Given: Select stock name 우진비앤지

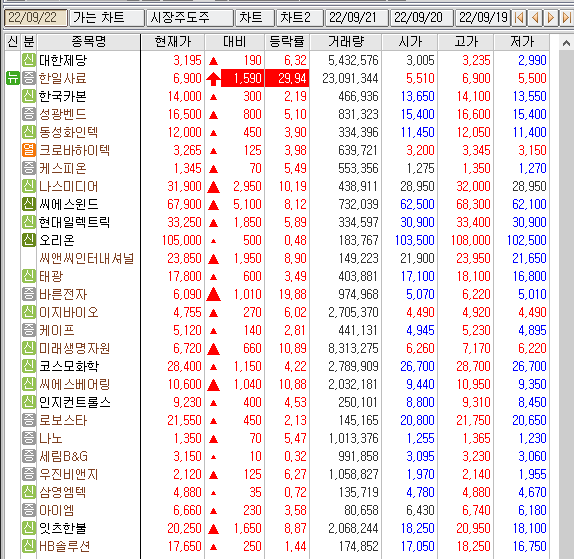Looking at the screenshot, I should (68, 474).
